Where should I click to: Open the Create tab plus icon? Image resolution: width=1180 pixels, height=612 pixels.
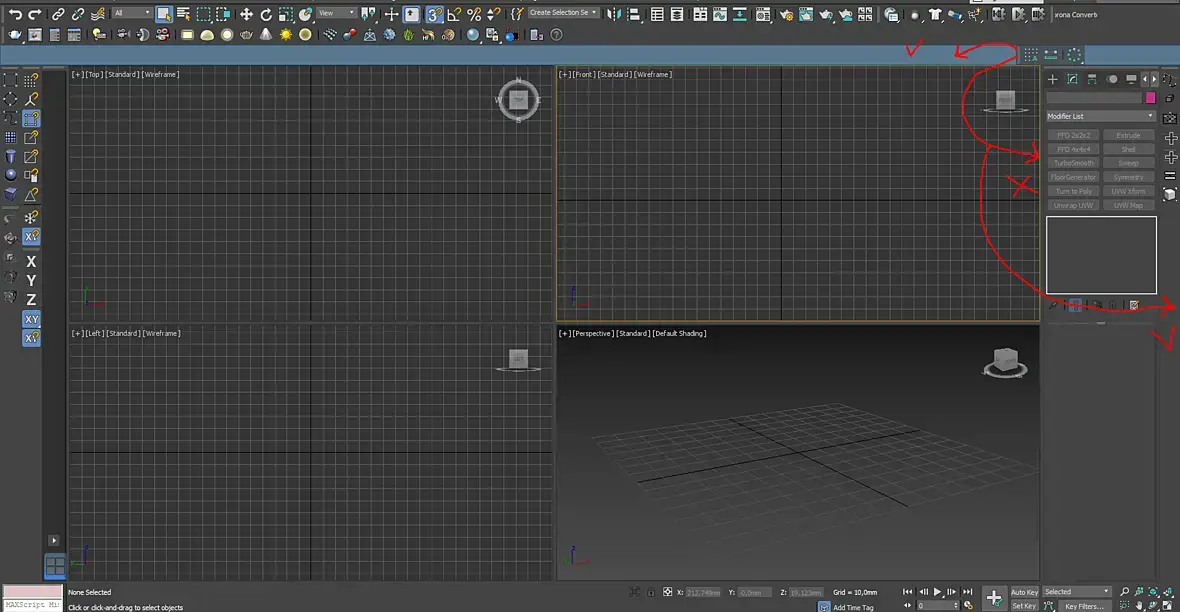pos(1052,79)
